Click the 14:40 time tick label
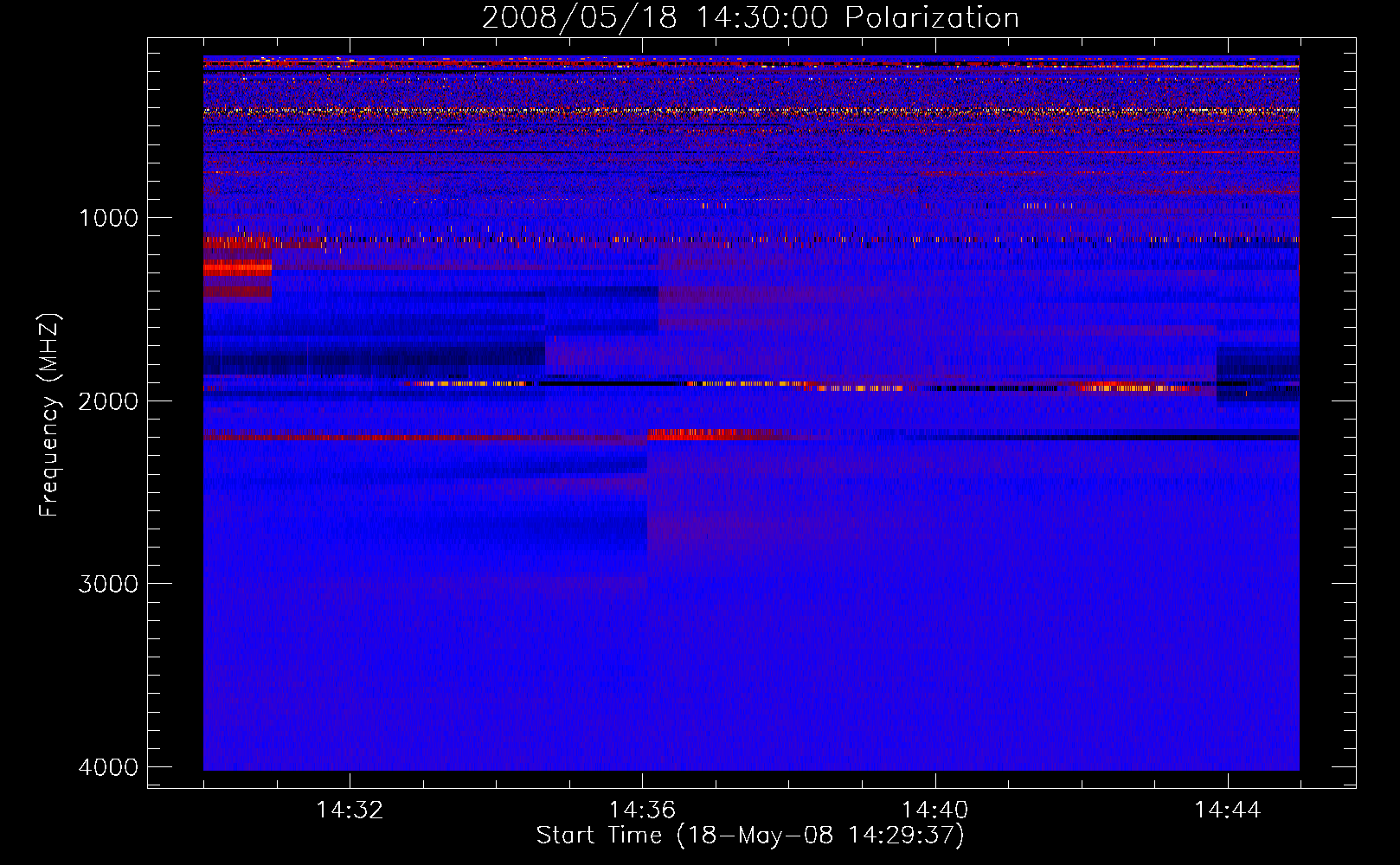The height and width of the screenshot is (865, 1400). (x=935, y=811)
